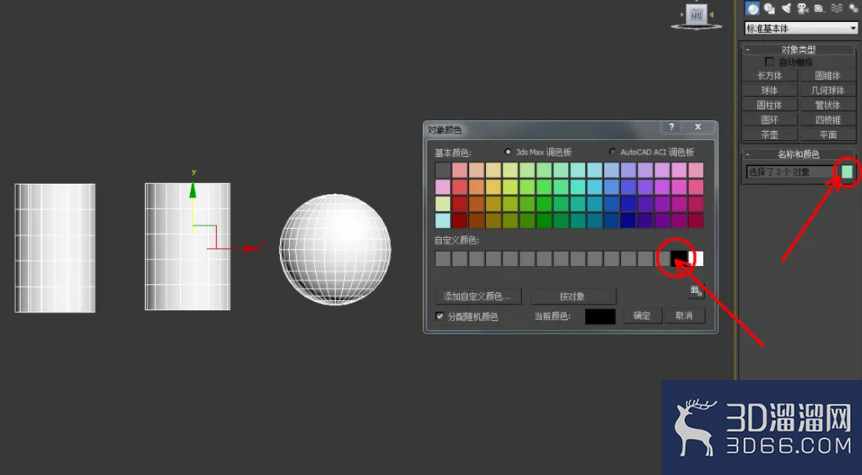Pick the pale cyan swatch in leftmost column
Screen dimensions: 862x475
(x=443, y=220)
